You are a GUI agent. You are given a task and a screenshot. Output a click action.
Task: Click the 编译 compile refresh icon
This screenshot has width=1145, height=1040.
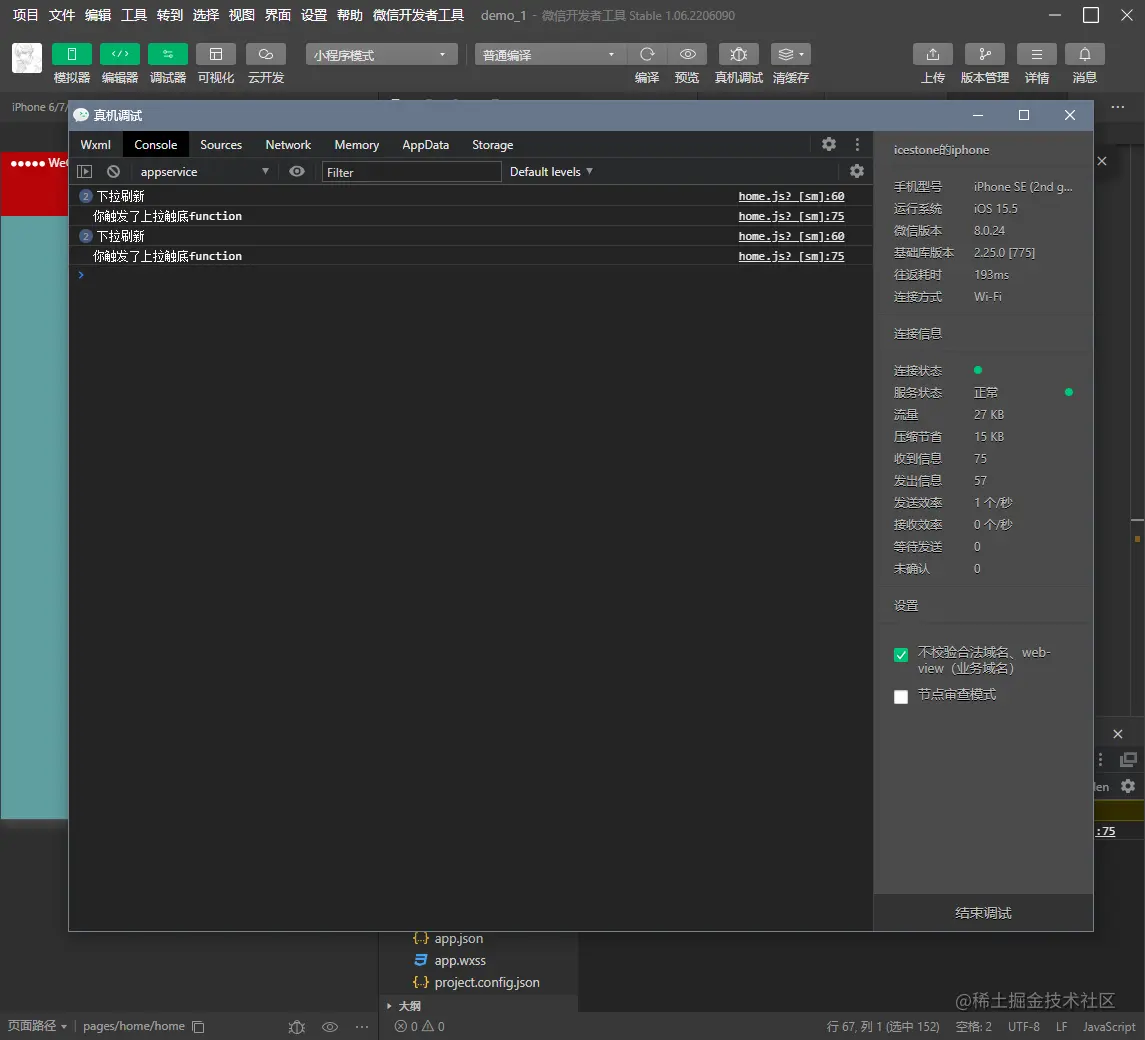pyautogui.click(x=647, y=54)
